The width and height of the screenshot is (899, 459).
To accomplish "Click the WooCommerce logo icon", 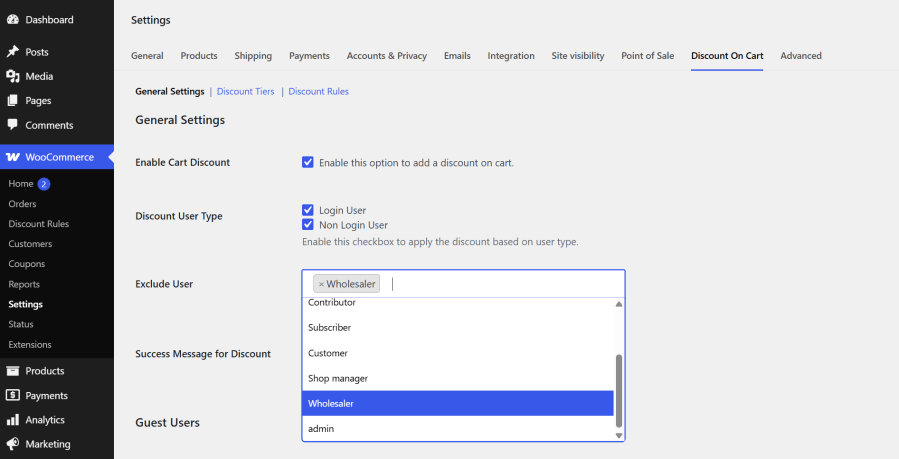I will (x=13, y=157).
